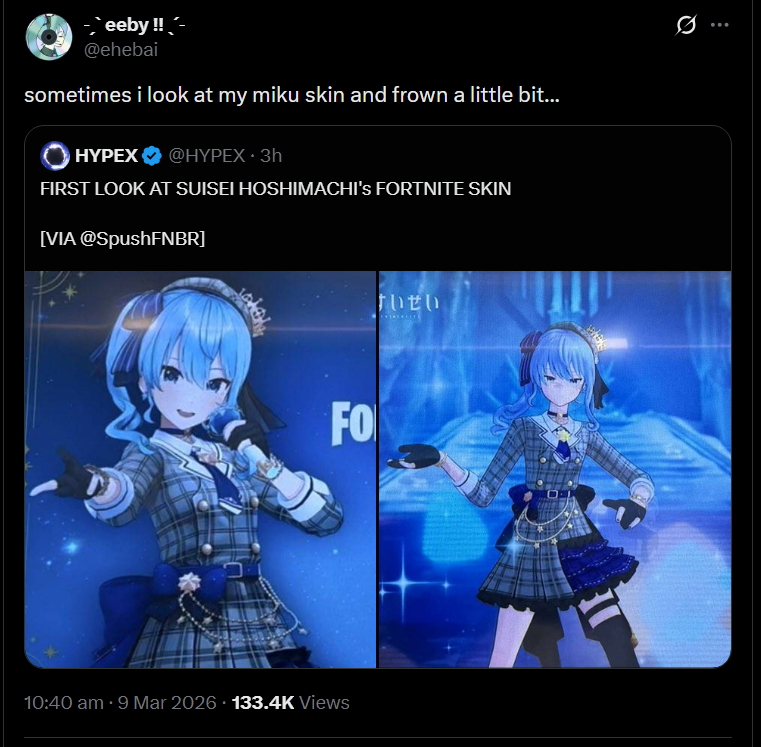Open the right full-body Suisei skin image
Viewport: 761px width, 747px height.
[555, 469]
